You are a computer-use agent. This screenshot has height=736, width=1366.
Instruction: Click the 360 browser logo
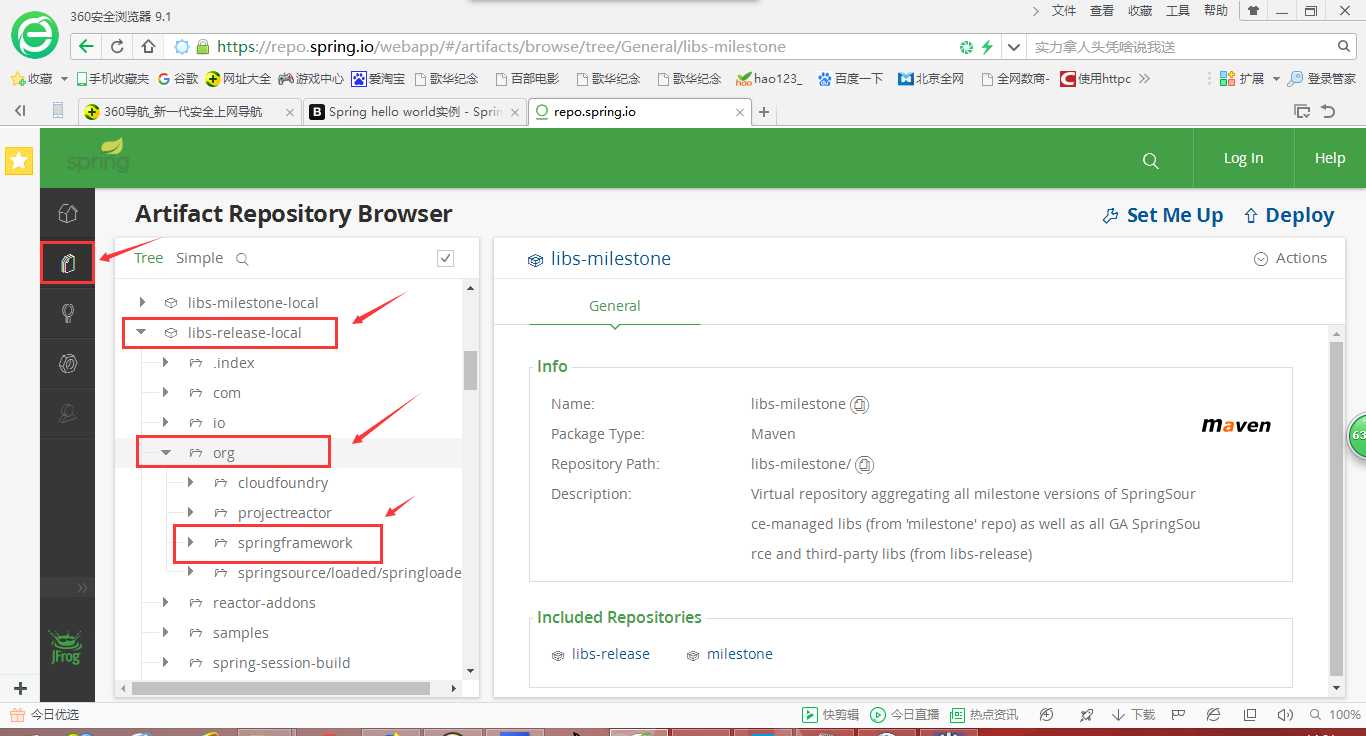pos(35,37)
